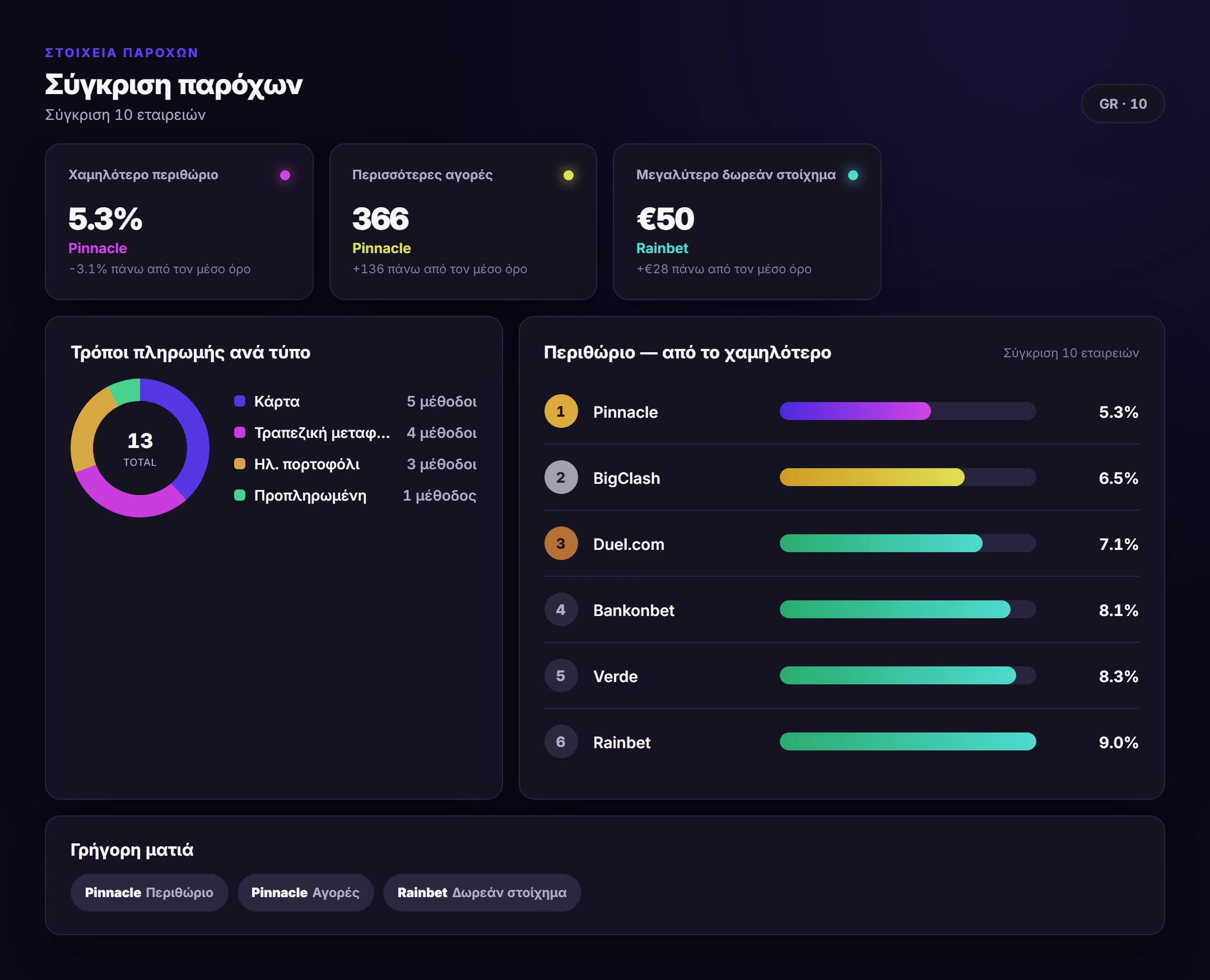This screenshot has height=980, width=1210.
Task: Click the Κάρτα legend color square
Action: coord(240,402)
